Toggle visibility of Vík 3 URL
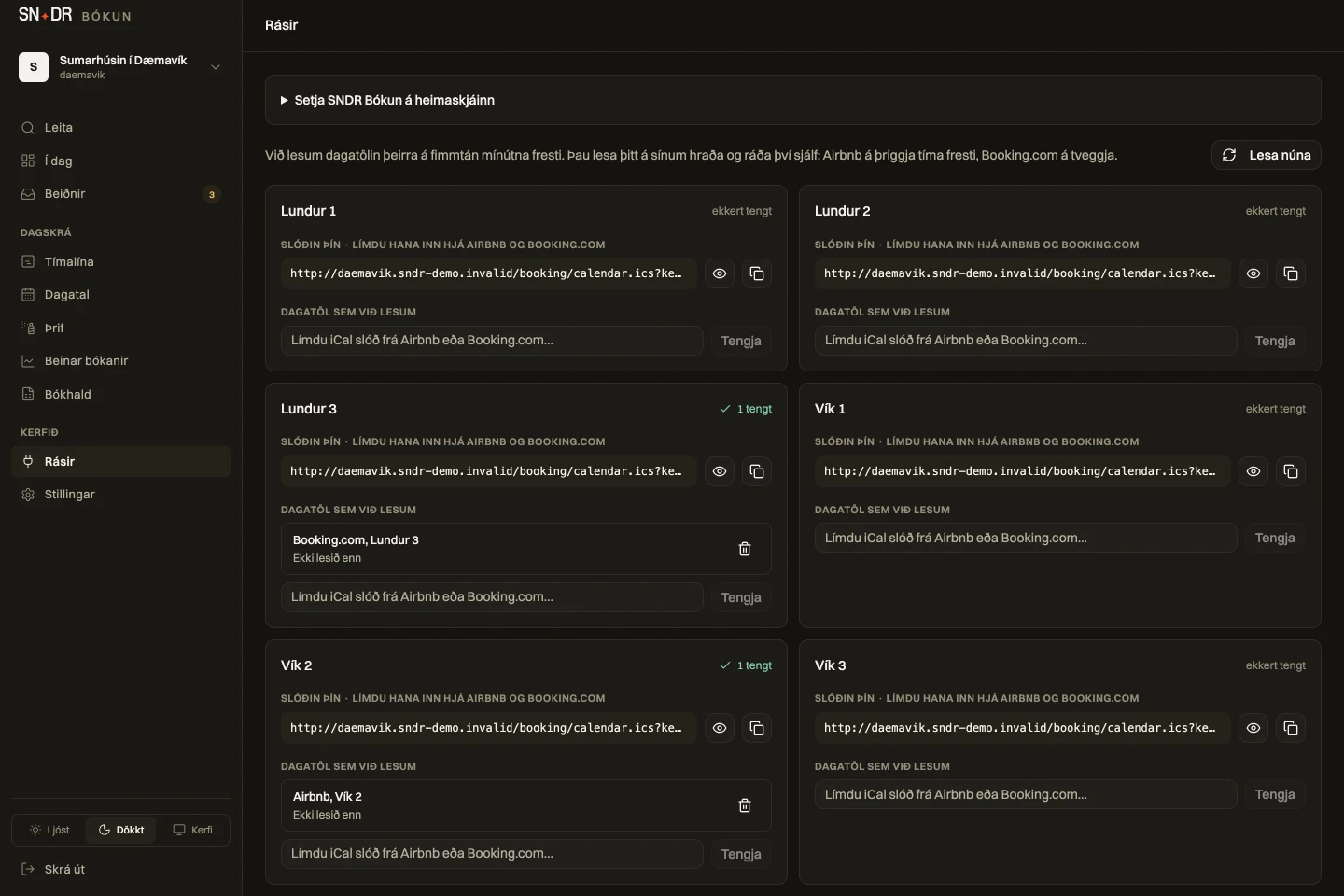1344x896 pixels. click(1253, 728)
